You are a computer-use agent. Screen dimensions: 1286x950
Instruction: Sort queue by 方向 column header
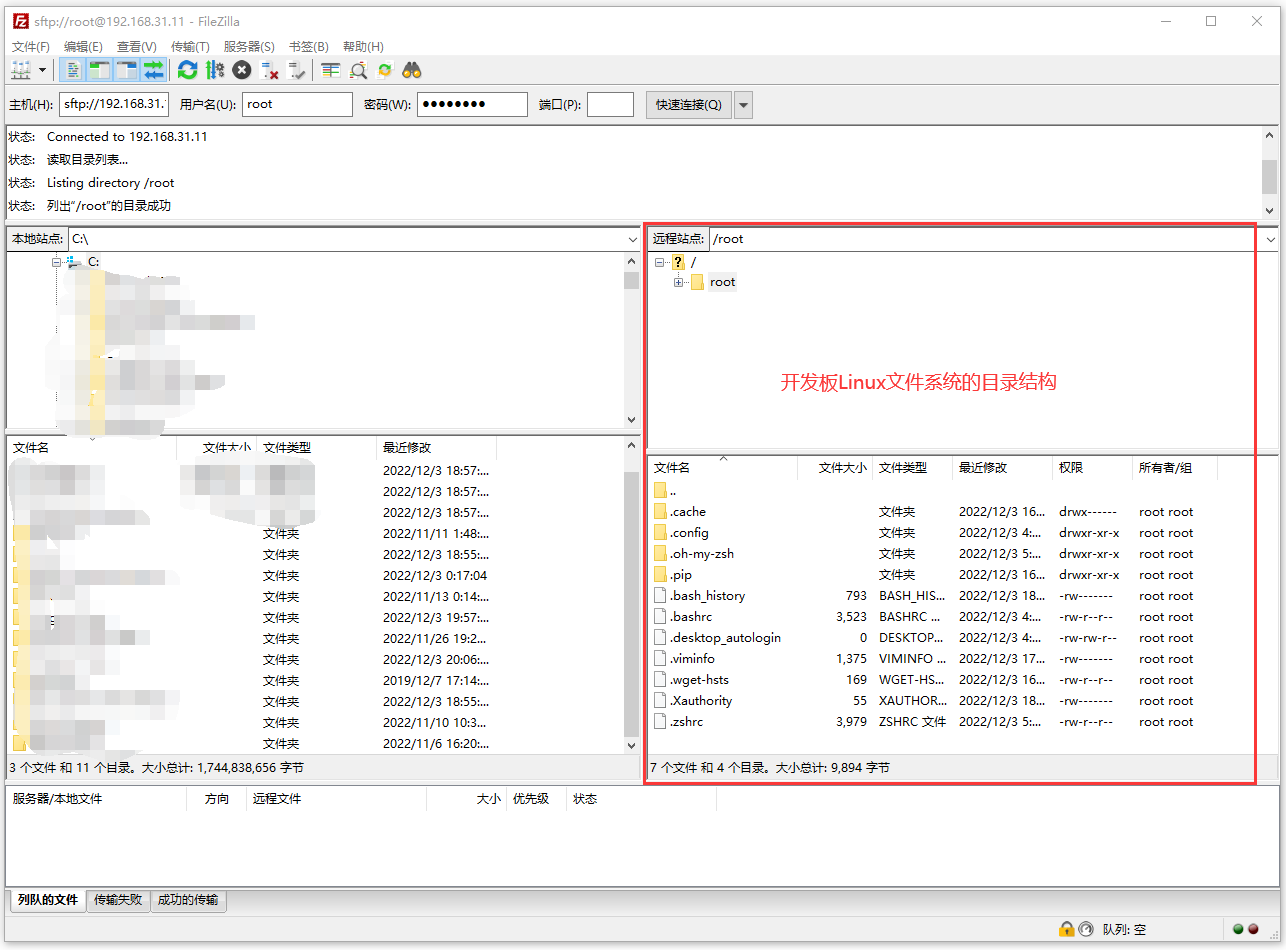coord(216,799)
